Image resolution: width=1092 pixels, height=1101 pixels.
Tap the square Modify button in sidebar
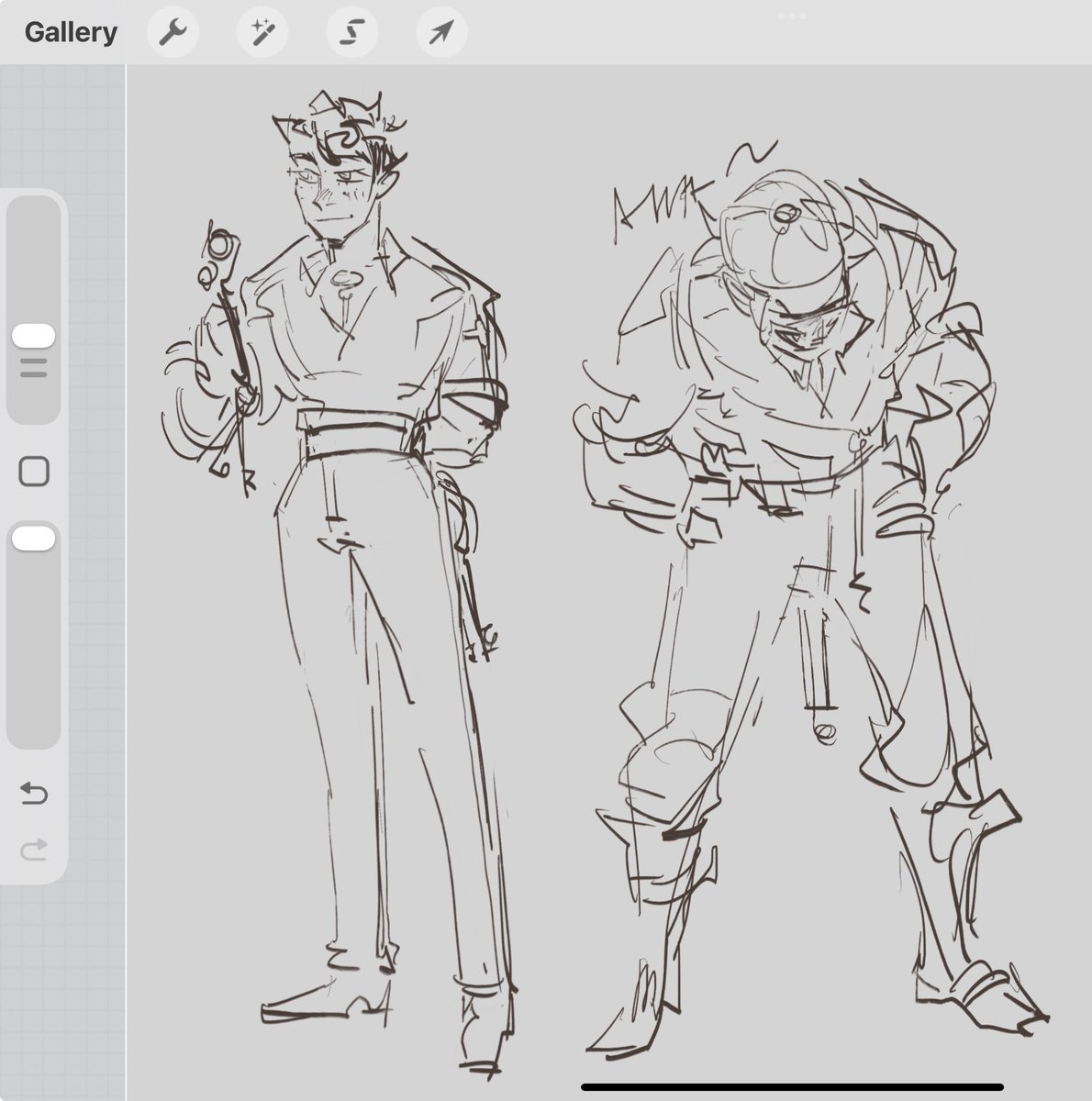tap(34, 473)
